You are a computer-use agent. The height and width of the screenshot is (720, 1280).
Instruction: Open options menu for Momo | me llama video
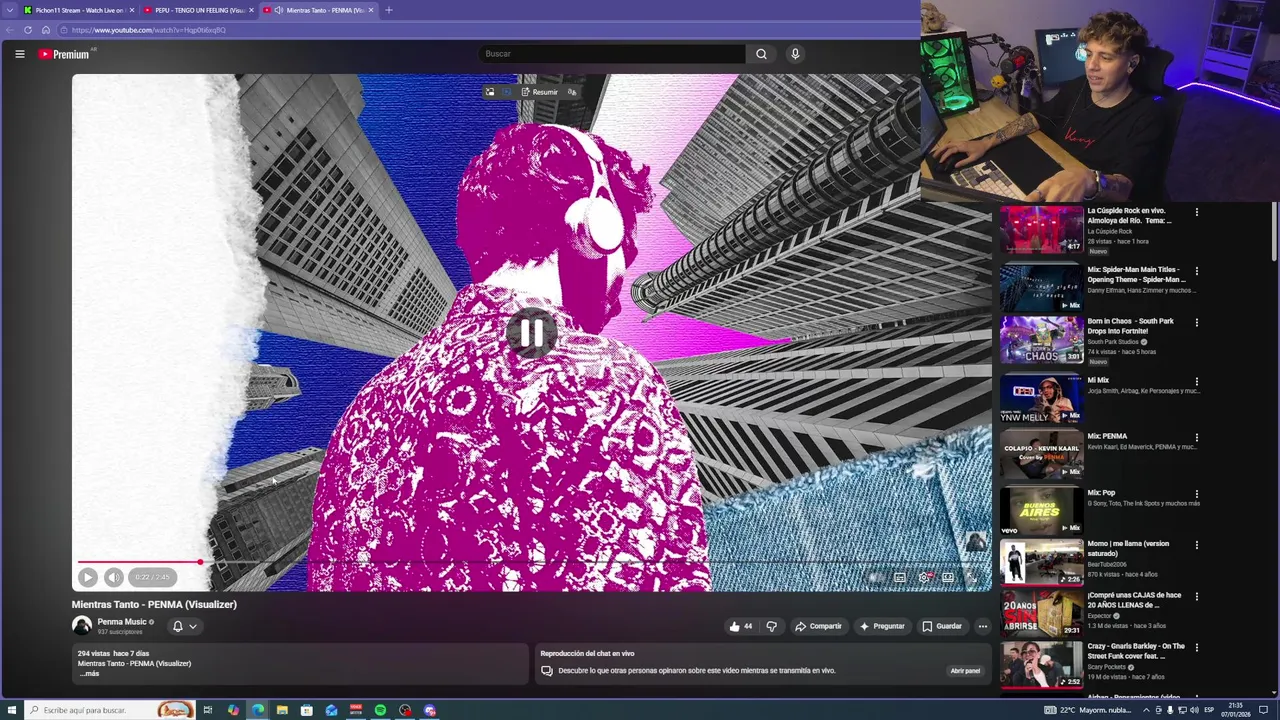(x=1196, y=545)
